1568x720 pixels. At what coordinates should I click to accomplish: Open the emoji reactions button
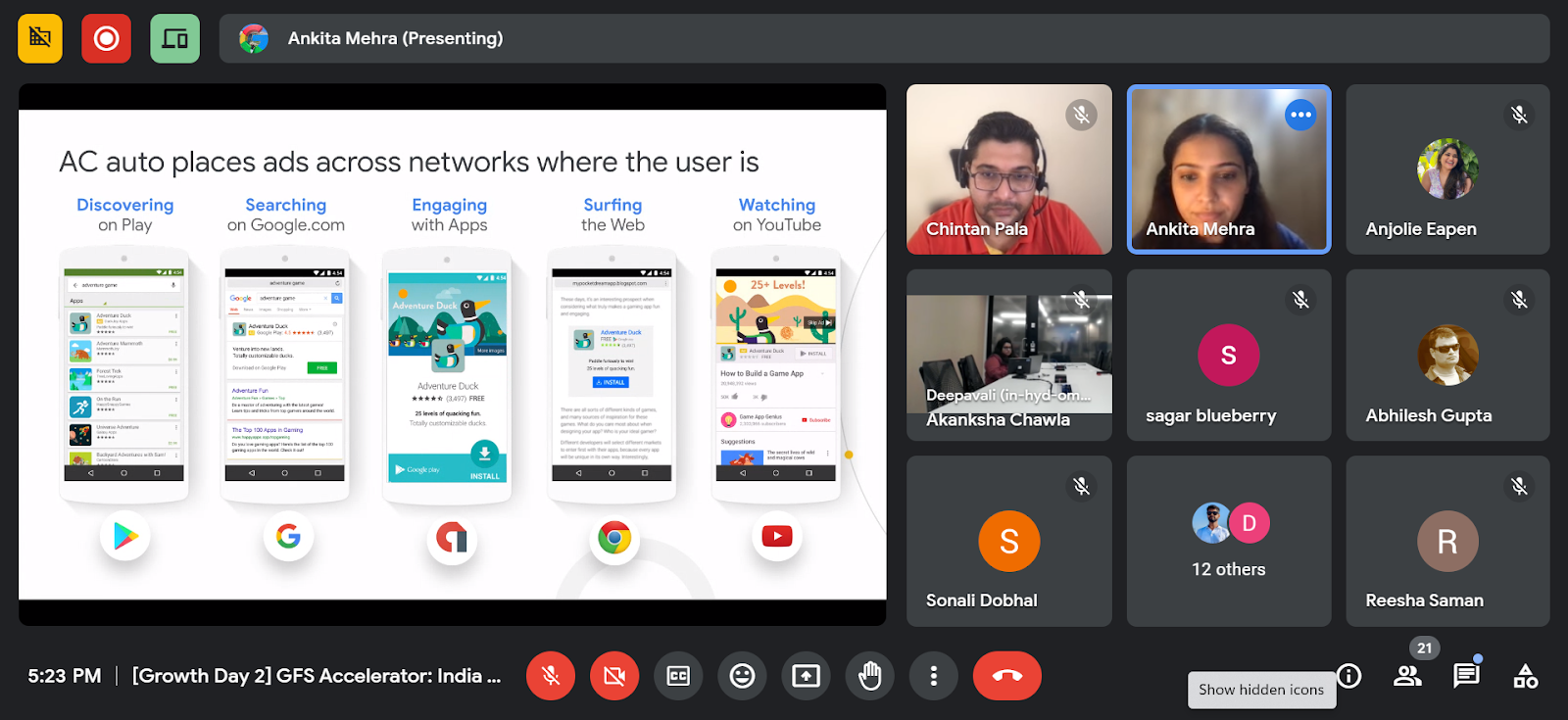pyautogui.click(x=742, y=676)
